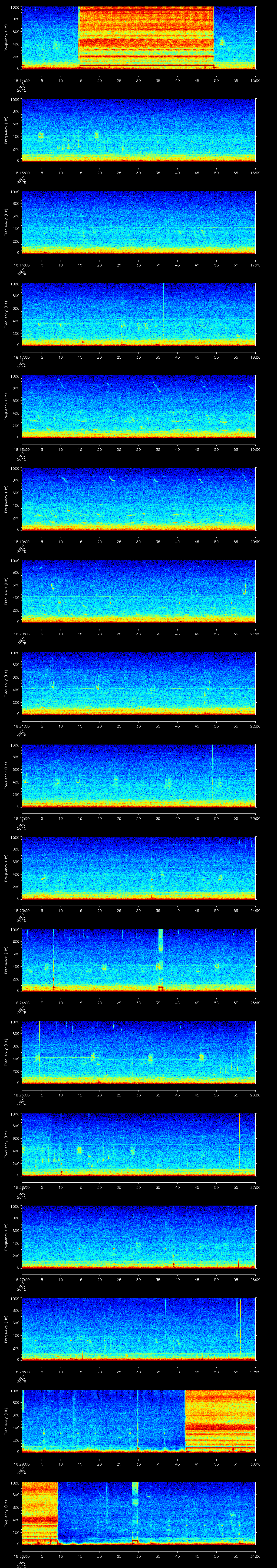Screen dimensions: 277x1568
Task: Select the spectrogram panel starting 18:25:00
Action: click(x=139, y=1052)
